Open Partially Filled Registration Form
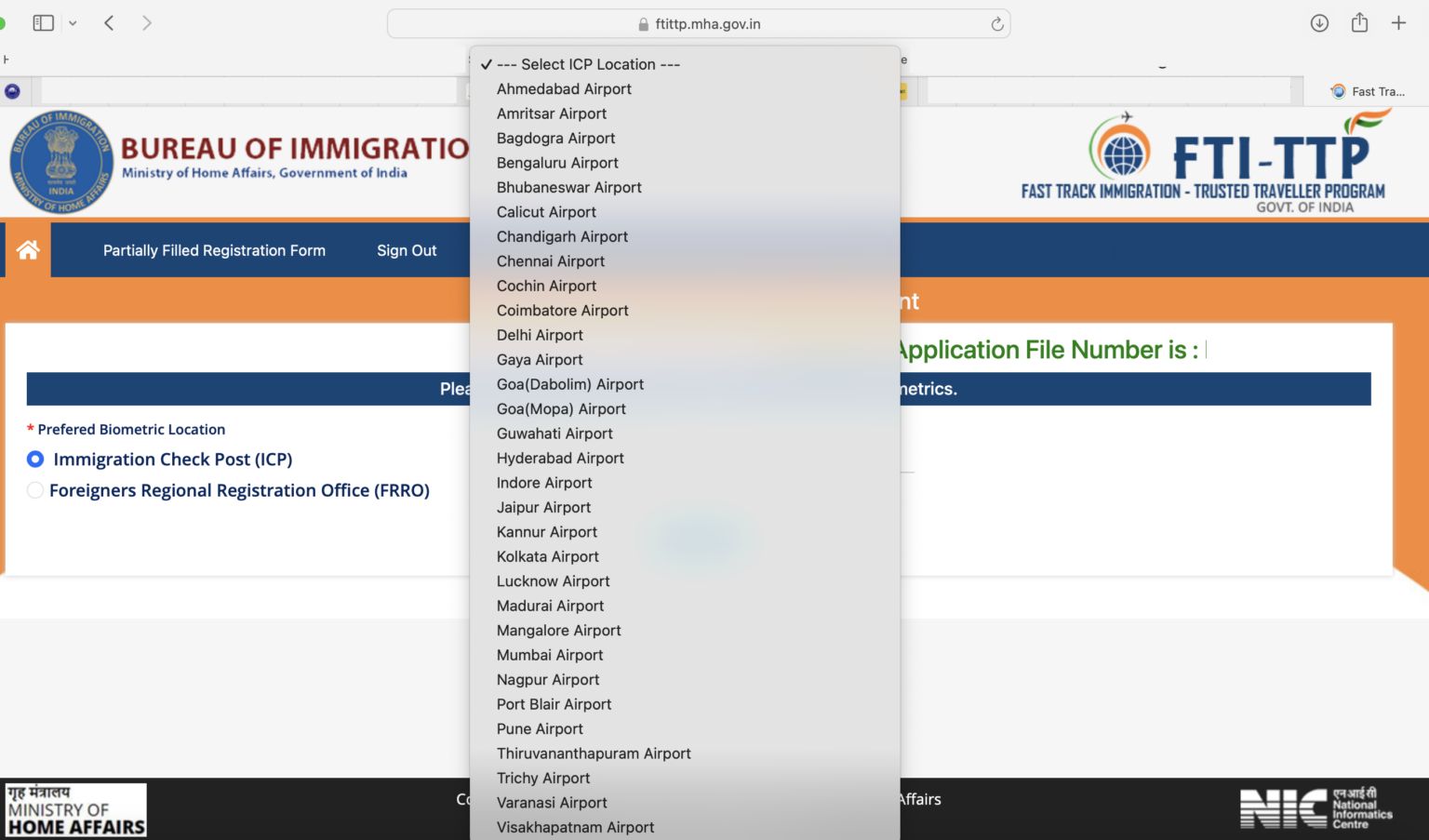1429x840 pixels. [214, 249]
